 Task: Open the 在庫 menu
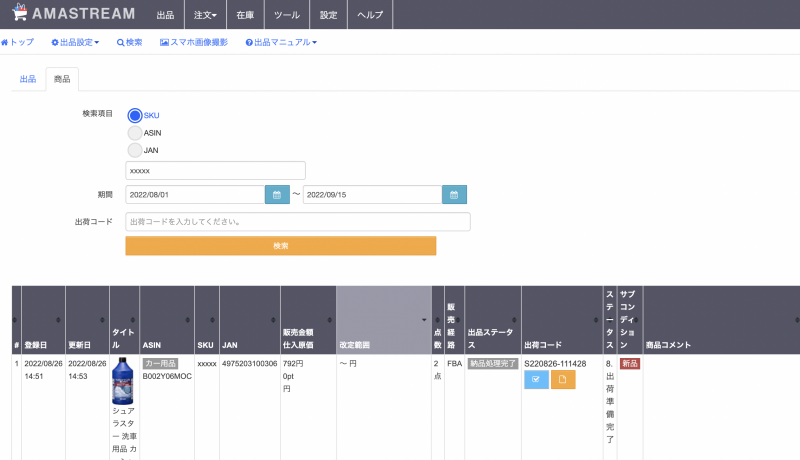[x=245, y=15]
